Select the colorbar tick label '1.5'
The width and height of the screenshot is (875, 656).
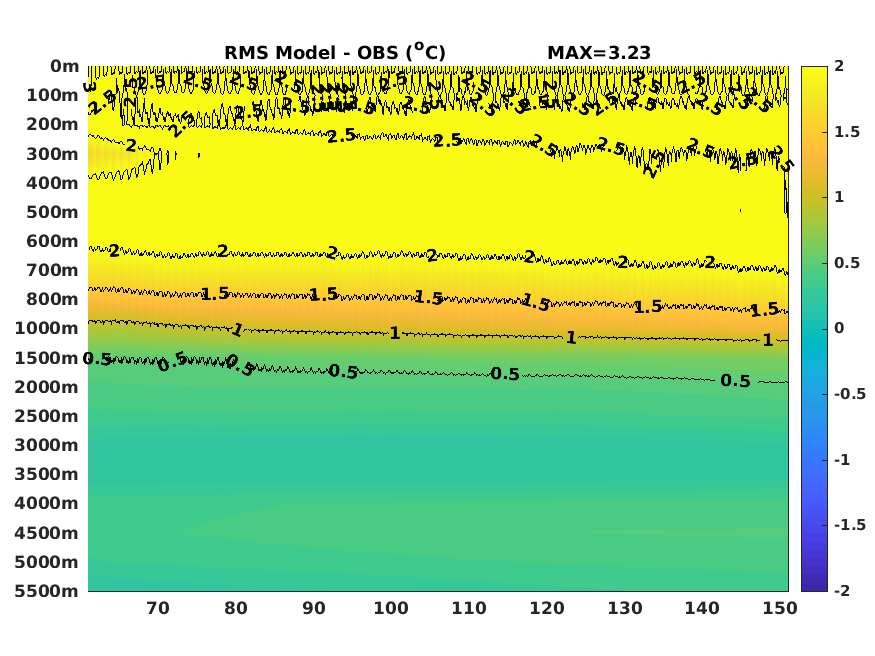click(x=847, y=132)
